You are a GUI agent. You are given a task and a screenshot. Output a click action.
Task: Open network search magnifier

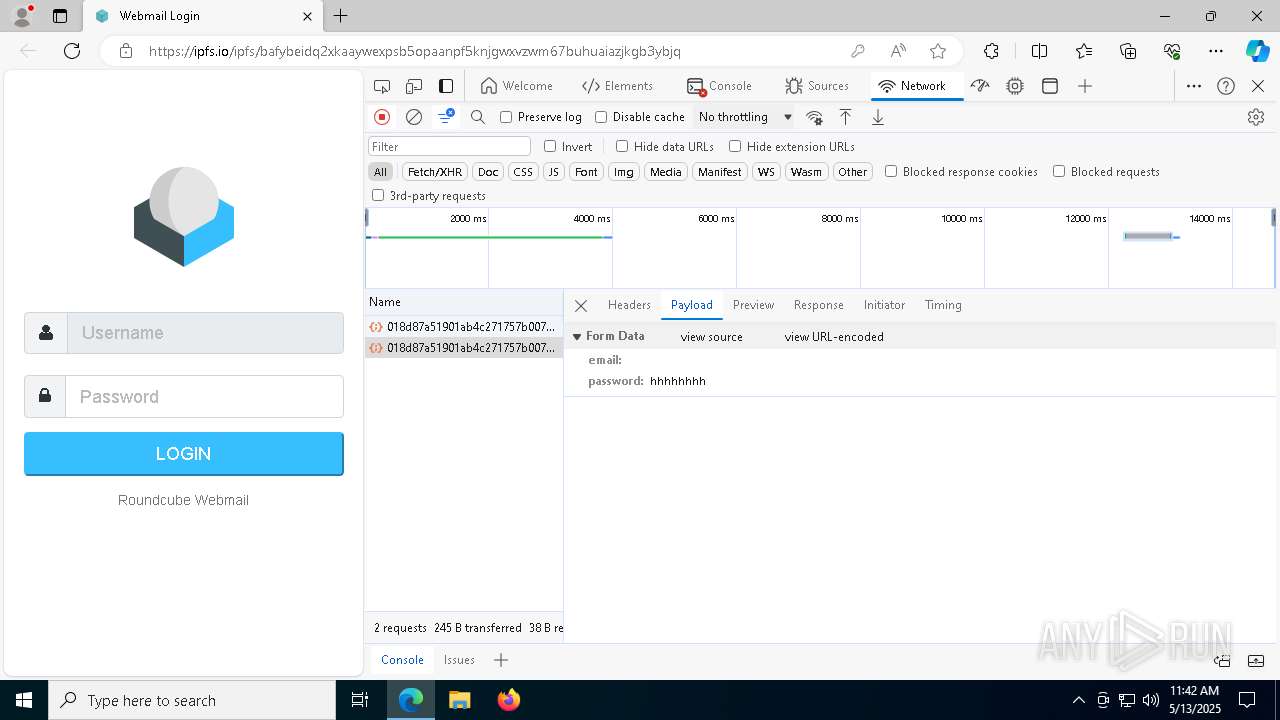tap(478, 117)
